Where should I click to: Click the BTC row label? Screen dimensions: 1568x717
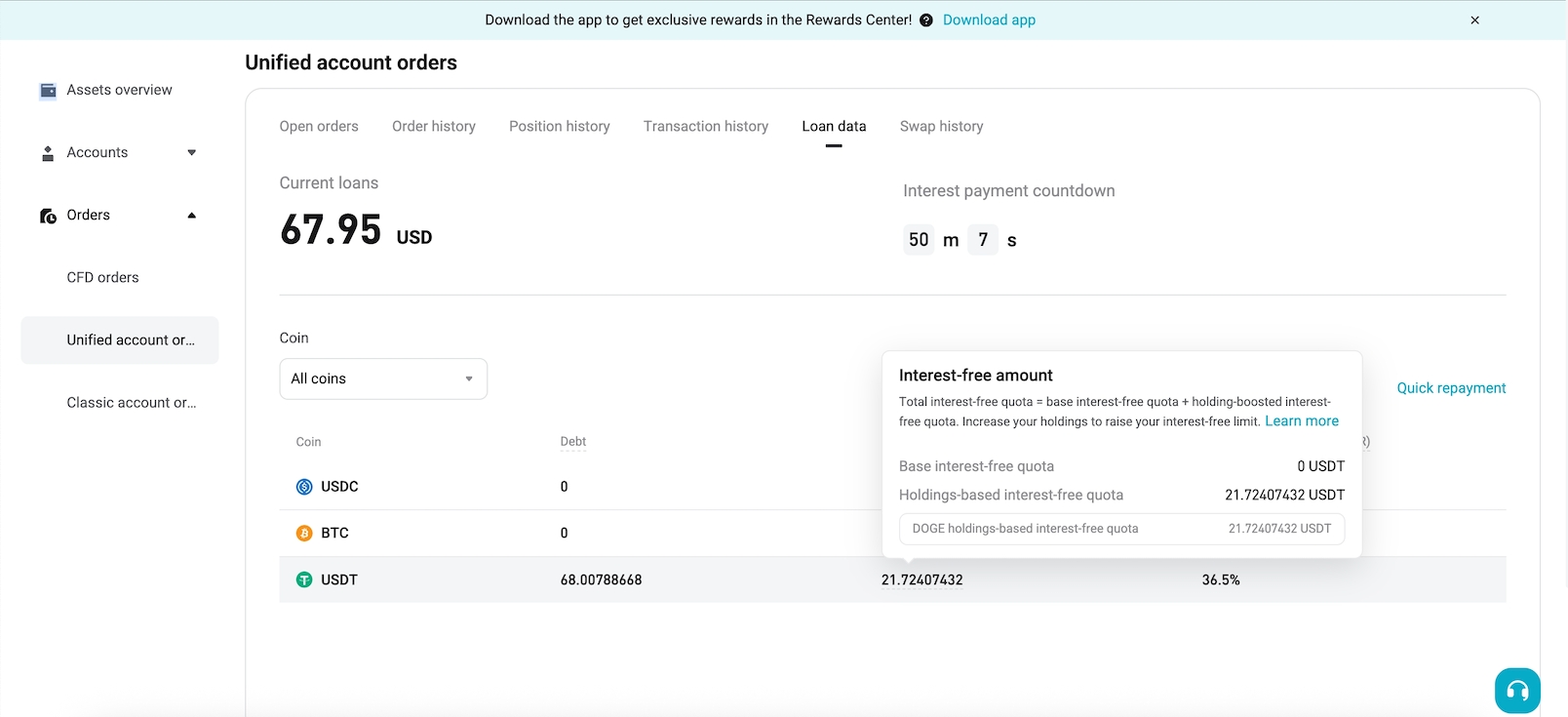point(334,534)
